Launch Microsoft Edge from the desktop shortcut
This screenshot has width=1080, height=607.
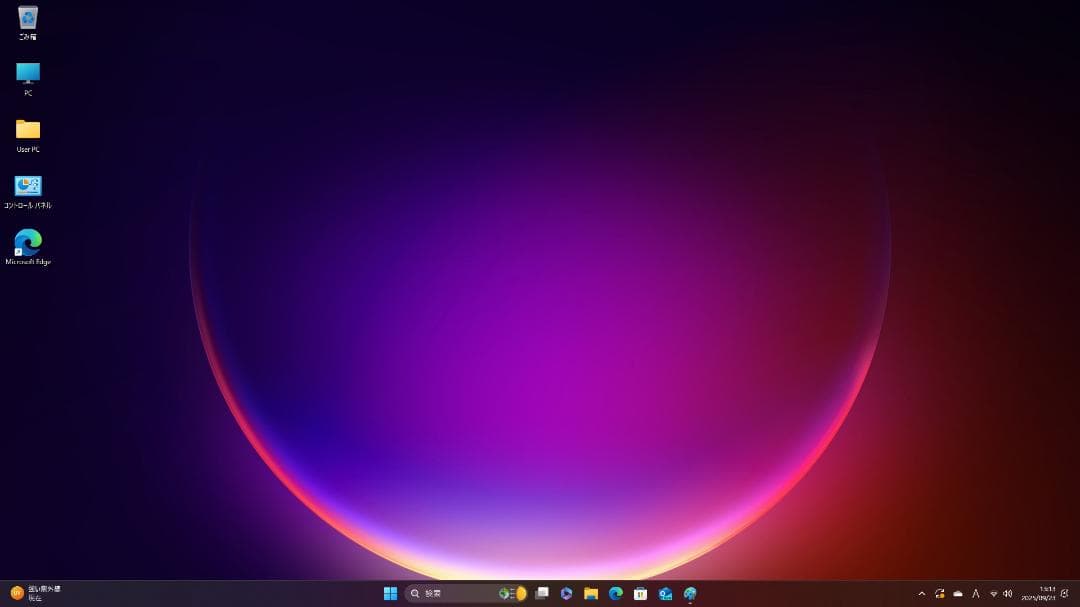(27, 243)
